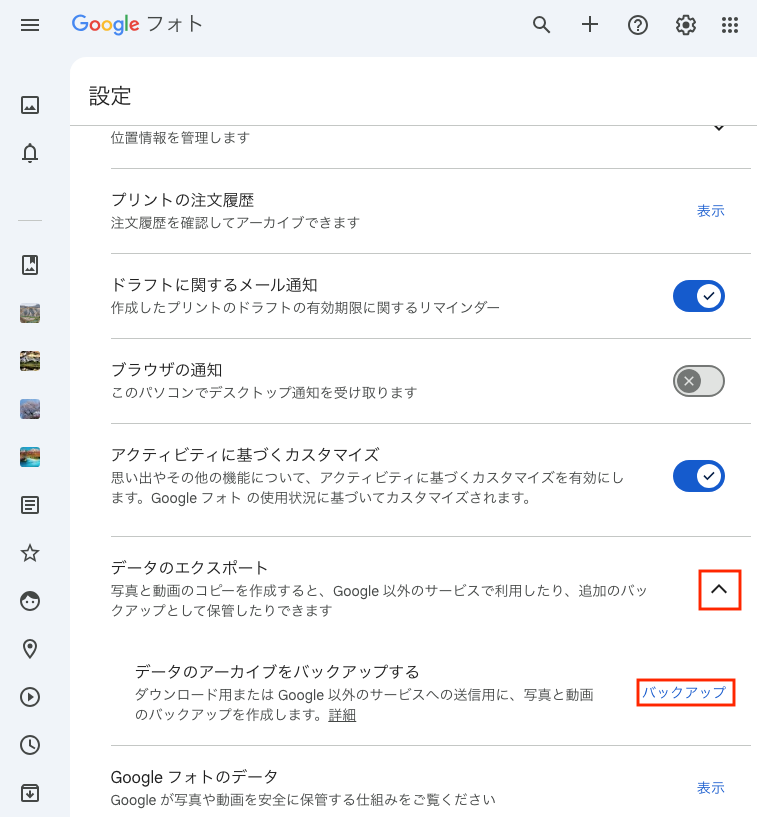Open the search magnifier icon

click(541, 24)
